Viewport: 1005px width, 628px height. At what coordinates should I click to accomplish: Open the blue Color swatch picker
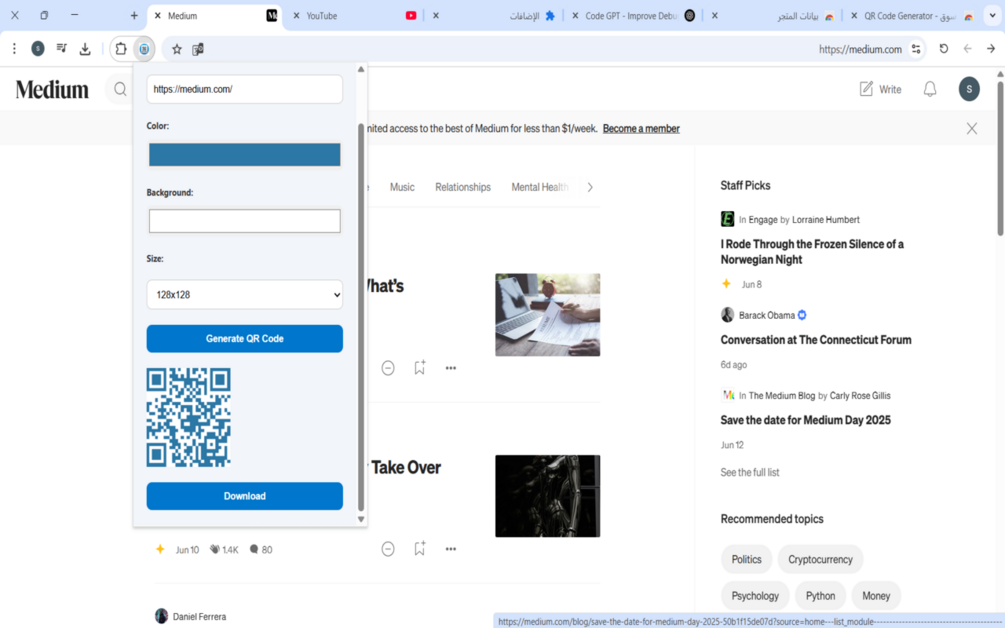point(245,154)
